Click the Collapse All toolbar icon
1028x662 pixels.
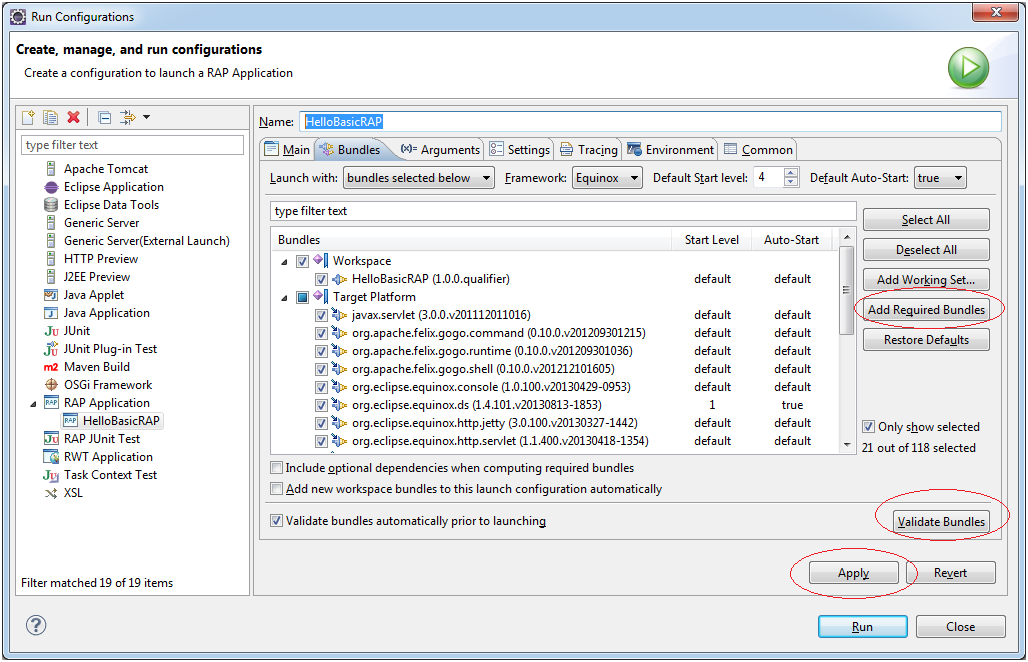click(x=104, y=117)
